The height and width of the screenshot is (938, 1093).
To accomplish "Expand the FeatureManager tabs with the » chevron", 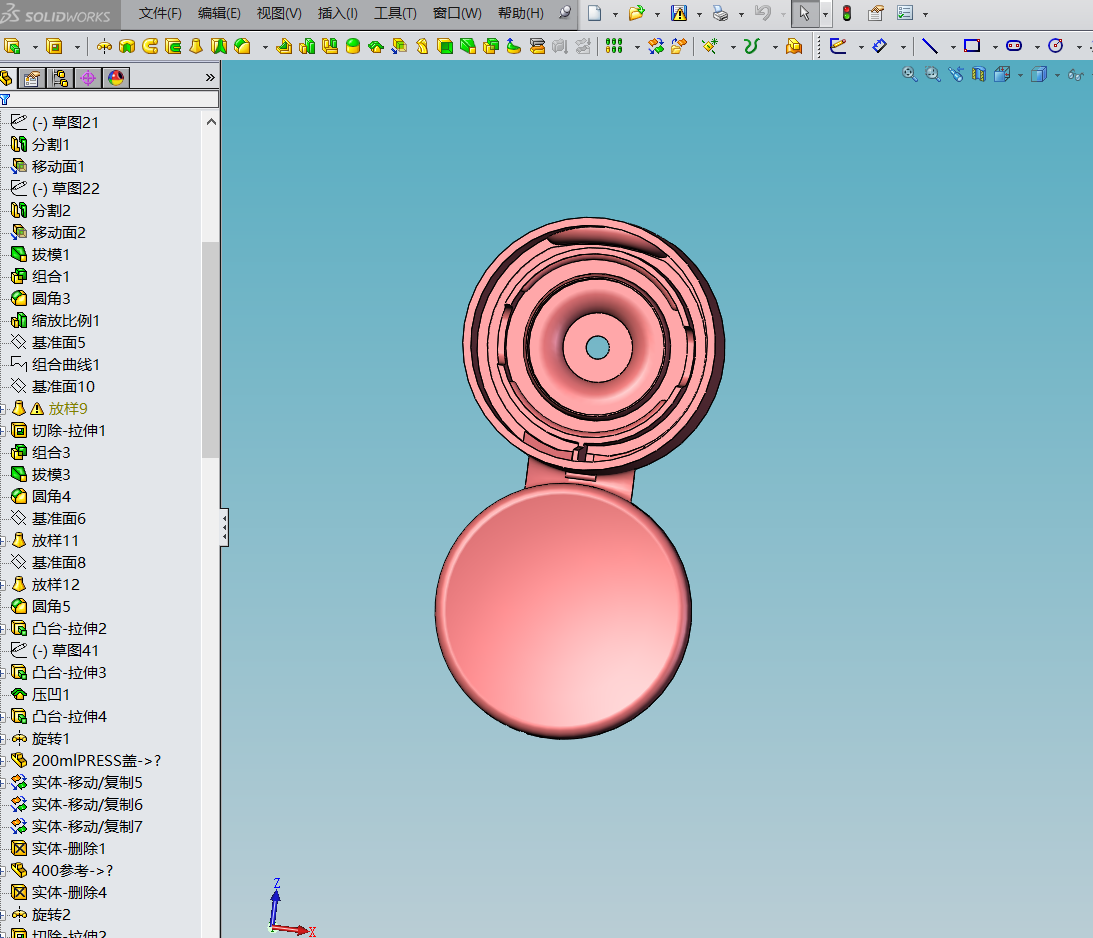I will 210,77.
